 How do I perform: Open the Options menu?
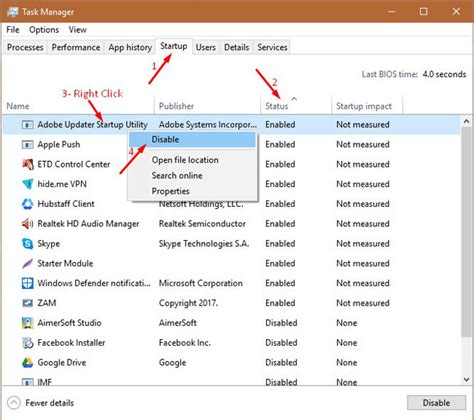click(44, 30)
